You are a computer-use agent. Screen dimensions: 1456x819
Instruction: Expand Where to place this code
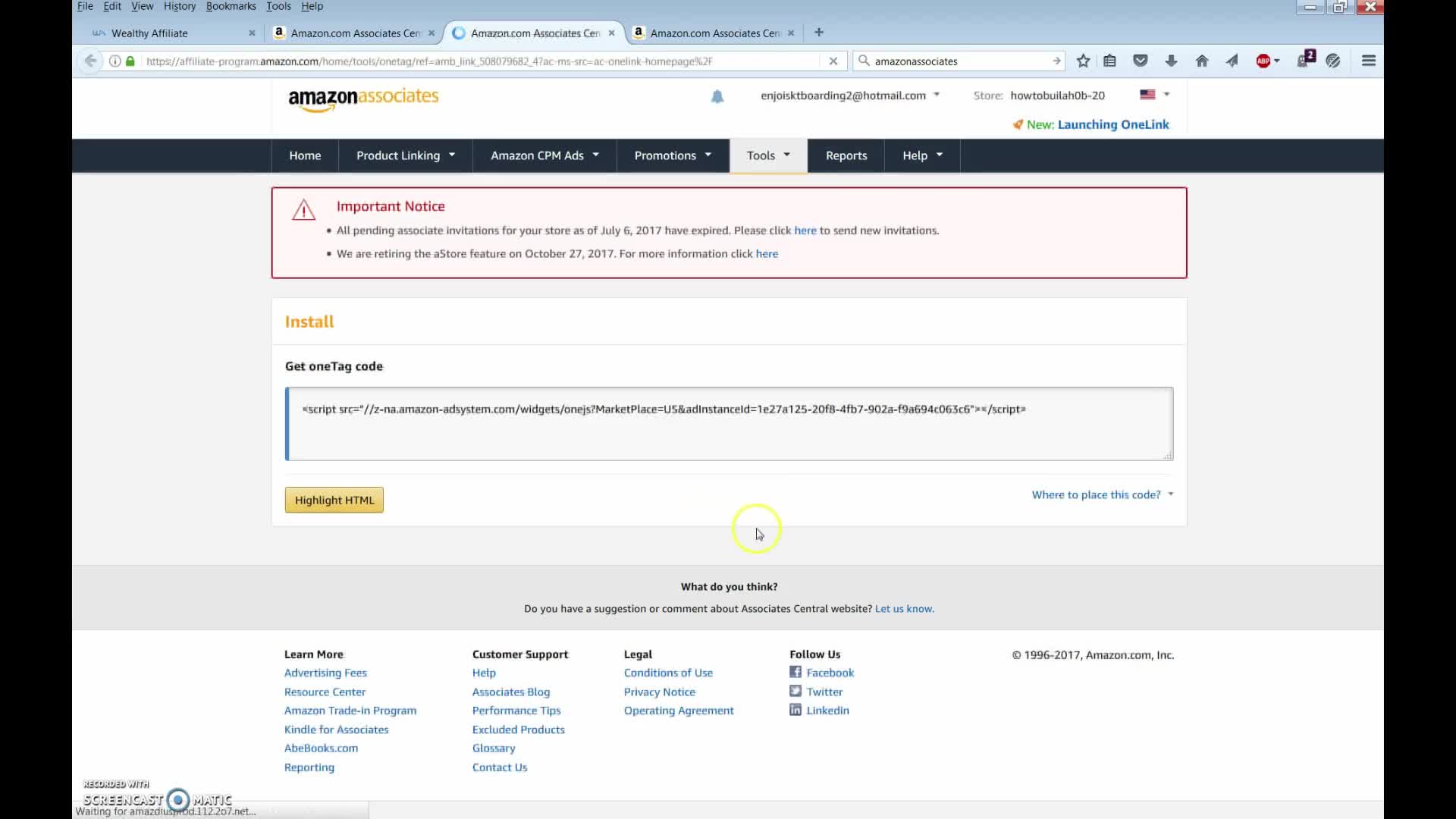(1103, 494)
